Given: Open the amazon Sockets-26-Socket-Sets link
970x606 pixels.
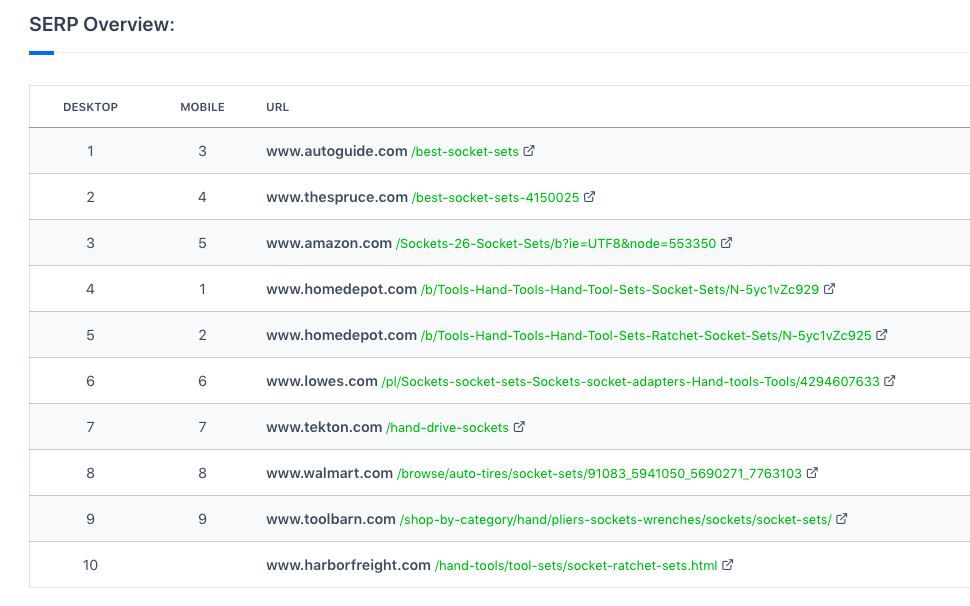Looking at the screenshot, I should pos(556,244).
